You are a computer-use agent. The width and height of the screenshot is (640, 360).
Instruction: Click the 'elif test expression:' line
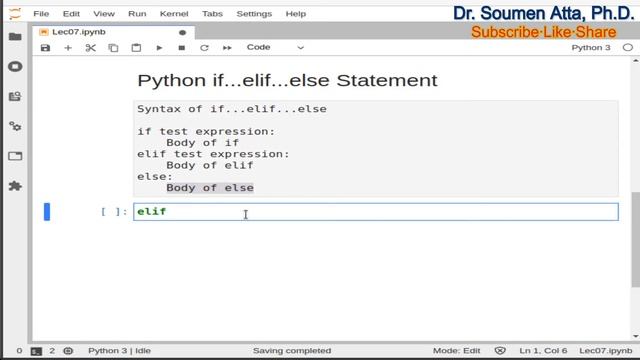coord(213,154)
